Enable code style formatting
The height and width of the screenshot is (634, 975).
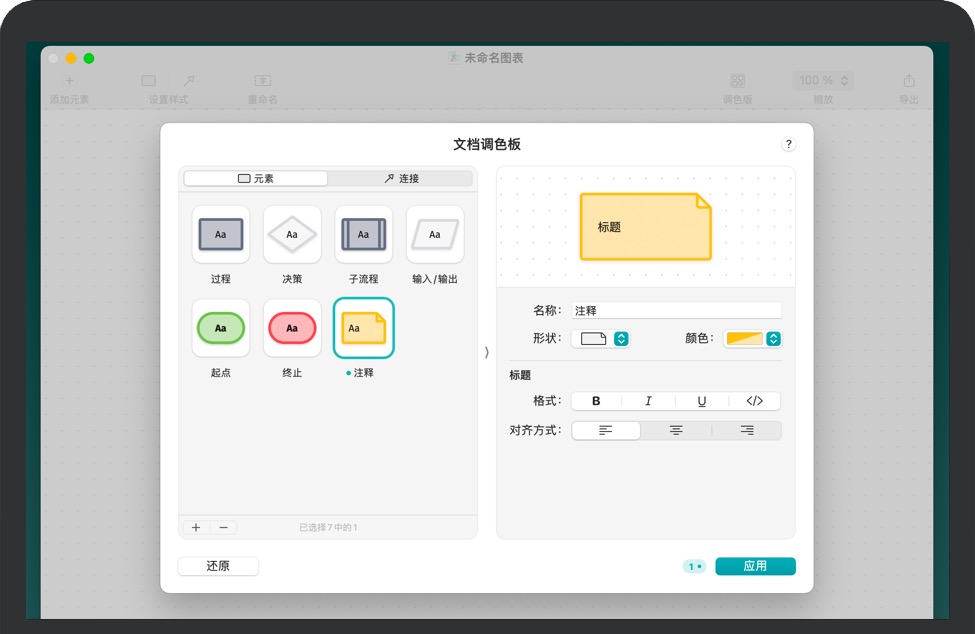[754, 401]
